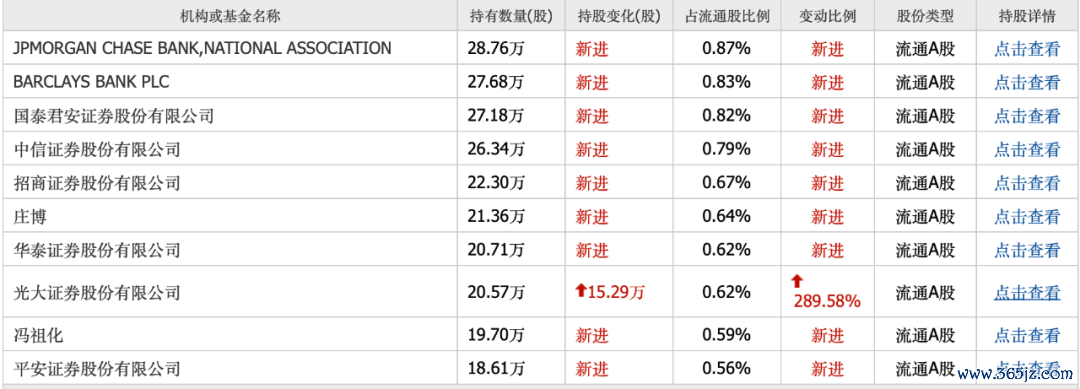Open 点击查看 for shareholder 庄博

1027,216
